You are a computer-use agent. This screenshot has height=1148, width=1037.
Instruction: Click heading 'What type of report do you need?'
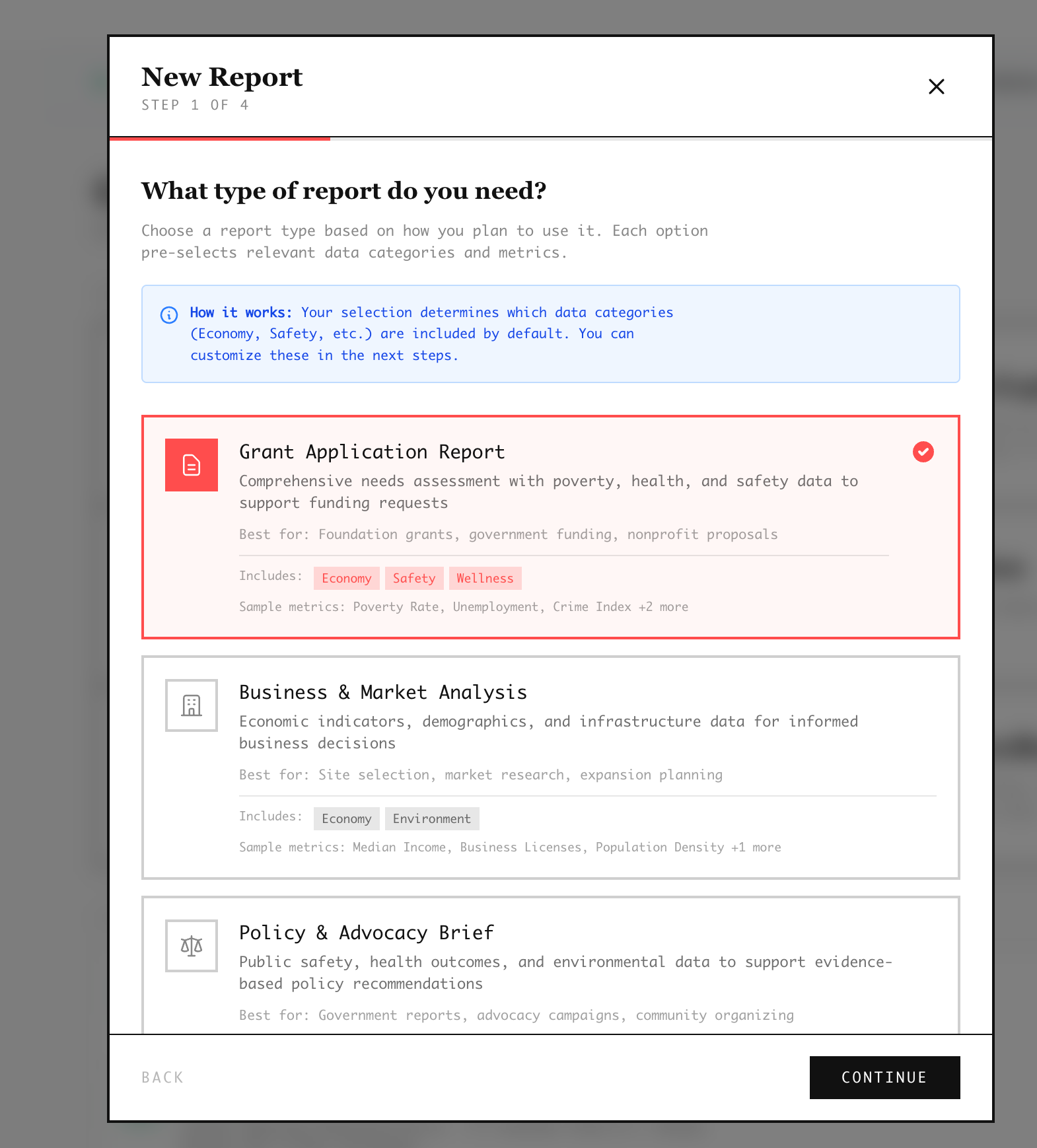[x=344, y=191]
